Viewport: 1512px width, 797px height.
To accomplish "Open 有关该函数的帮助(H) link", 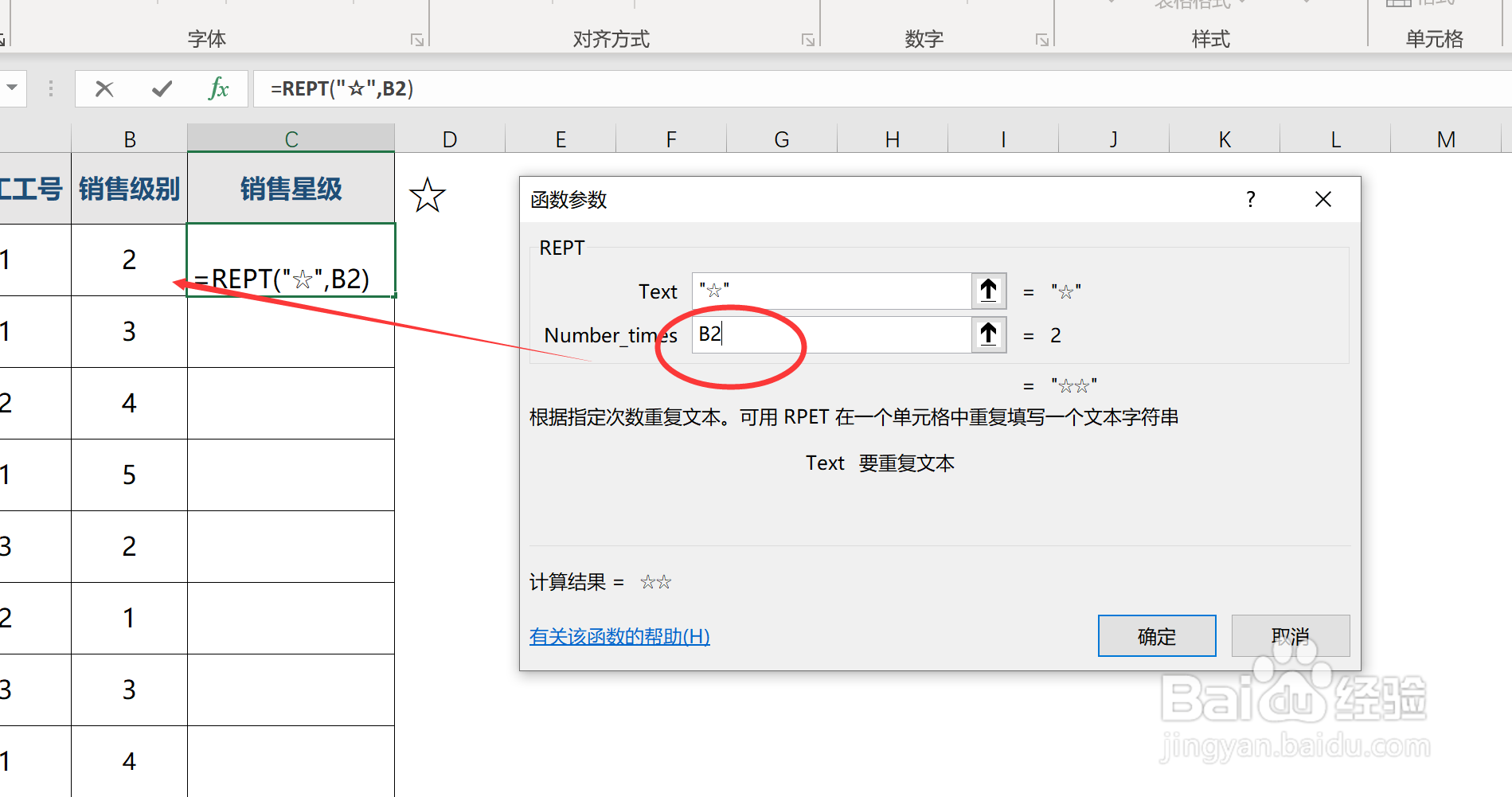I will pyautogui.click(x=619, y=636).
